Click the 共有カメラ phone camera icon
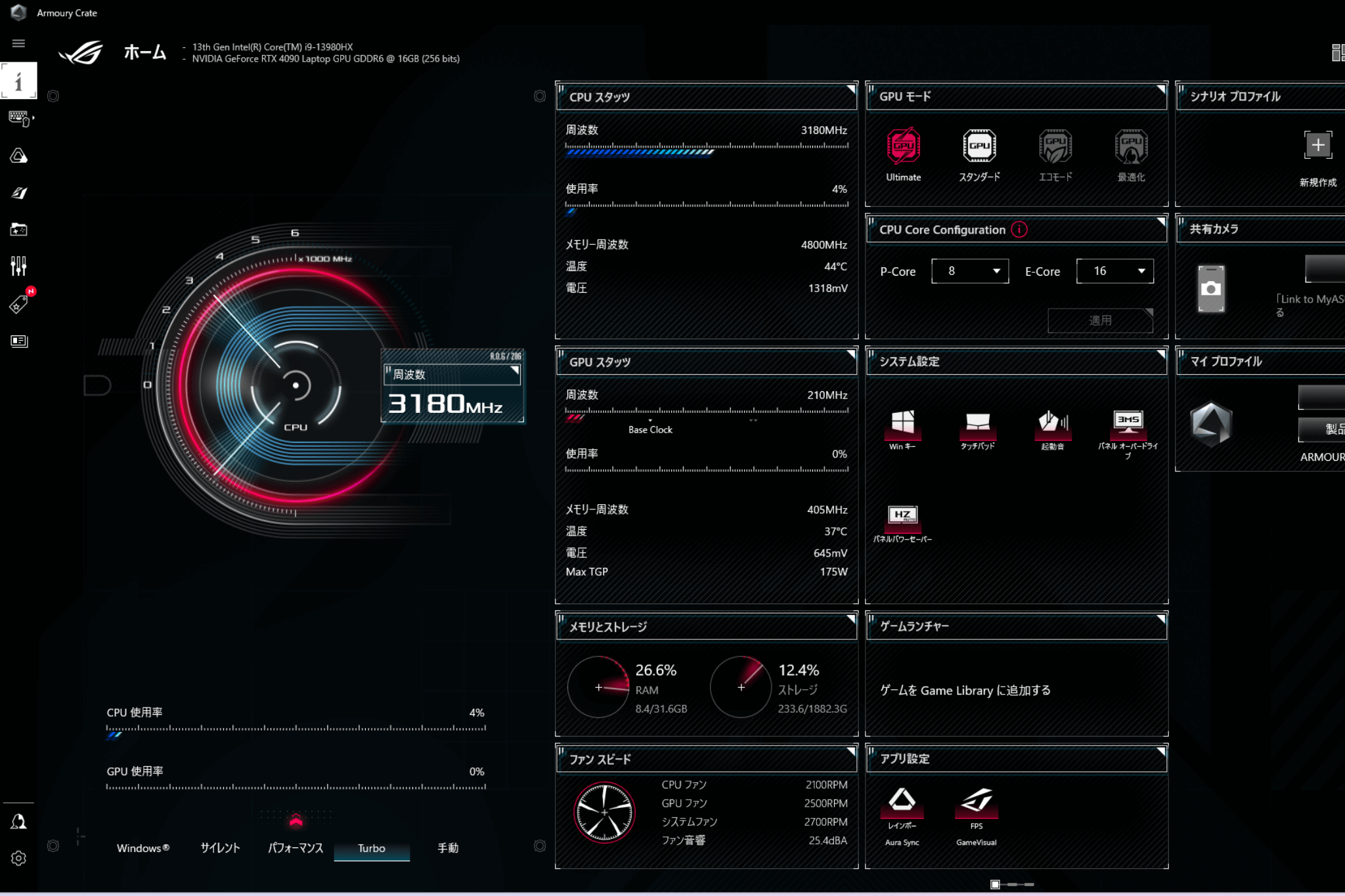Image resolution: width=1345 pixels, height=896 pixels. [x=1211, y=289]
